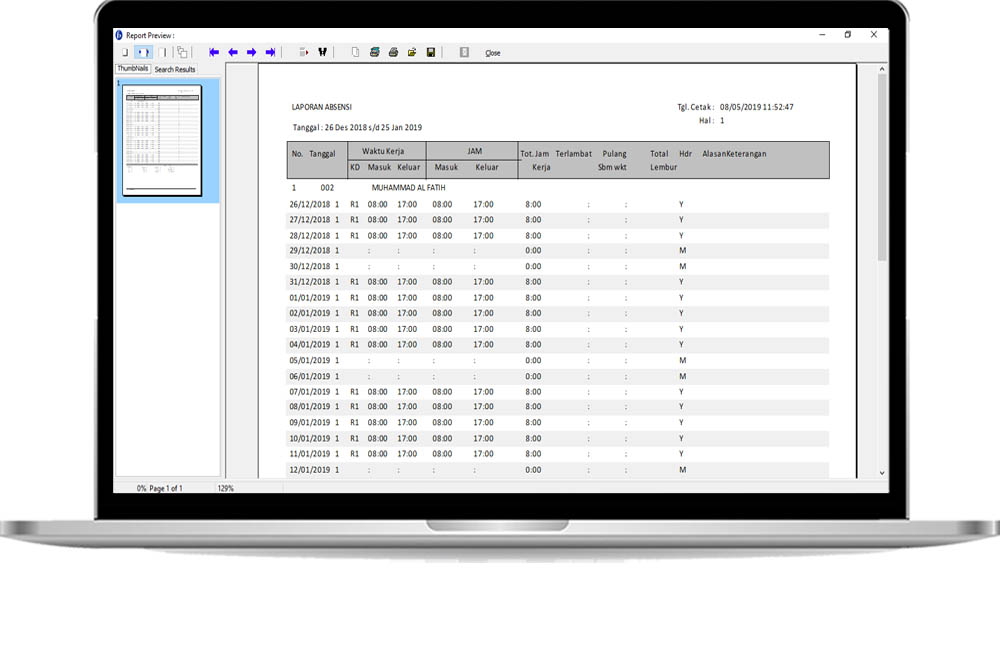This screenshot has width=1000, height=651.
Task: Click the vertical scrollbar down arrow
Action: (x=882, y=472)
